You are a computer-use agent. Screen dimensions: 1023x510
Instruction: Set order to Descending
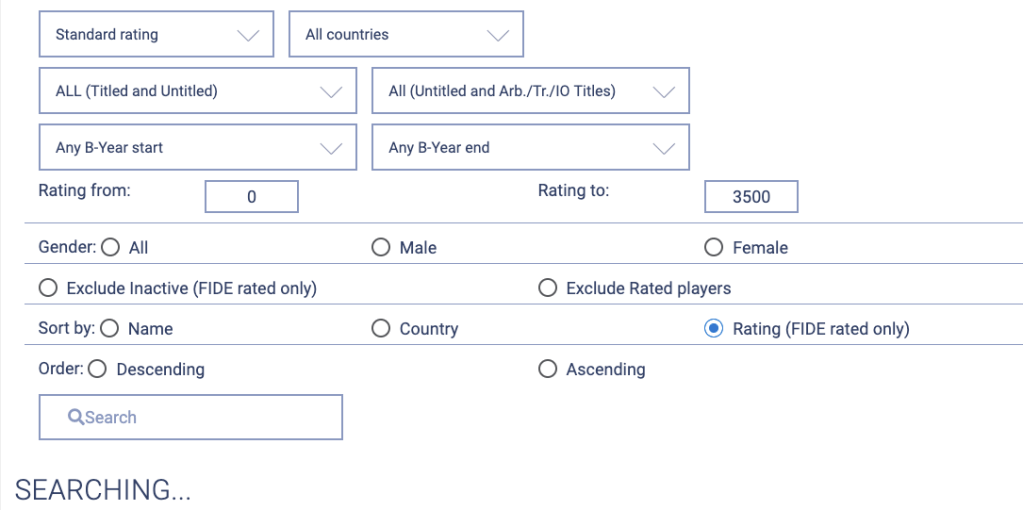point(97,369)
